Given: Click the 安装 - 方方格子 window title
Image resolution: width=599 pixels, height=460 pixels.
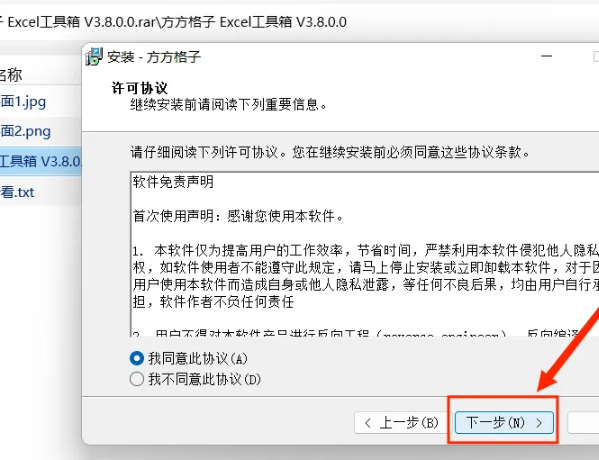Looking at the screenshot, I should pos(154,57).
